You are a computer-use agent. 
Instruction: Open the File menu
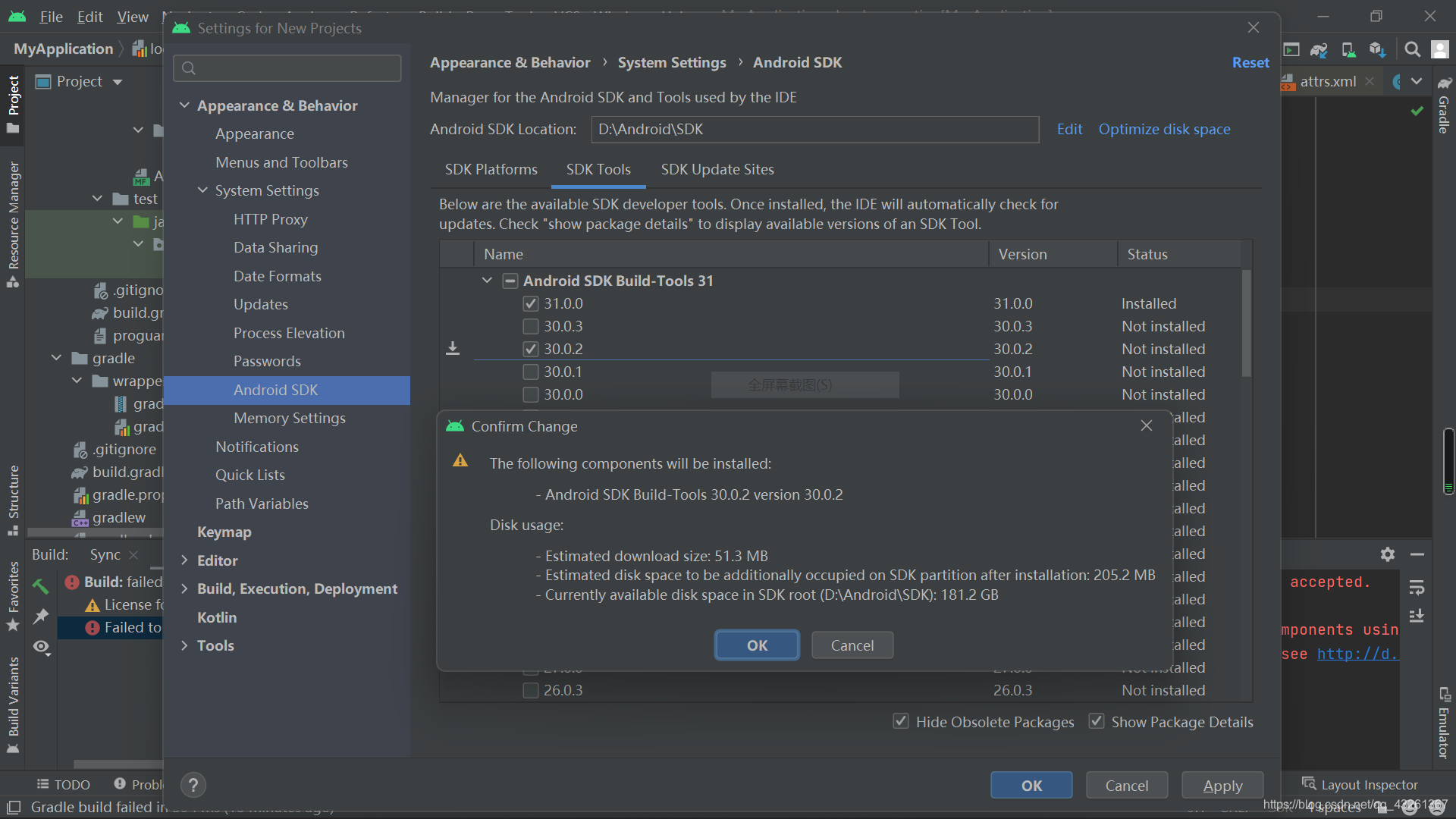click(x=50, y=16)
